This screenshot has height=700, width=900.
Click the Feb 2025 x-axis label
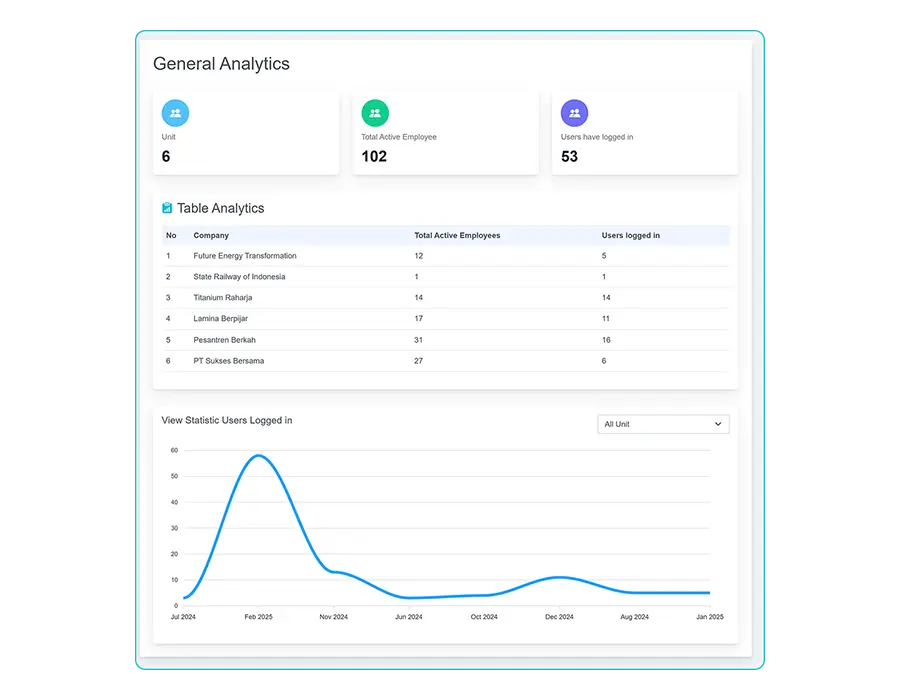point(258,617)
